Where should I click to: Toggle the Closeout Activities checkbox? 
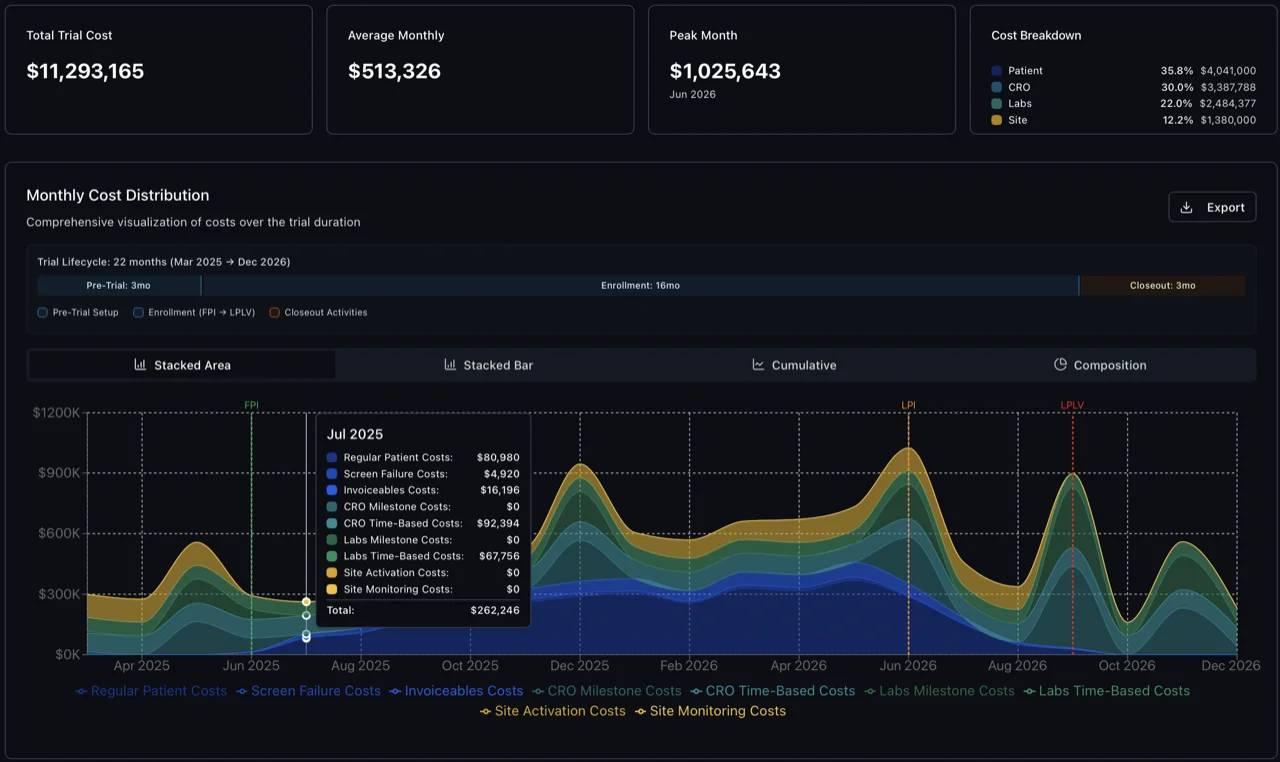point(274,312)
